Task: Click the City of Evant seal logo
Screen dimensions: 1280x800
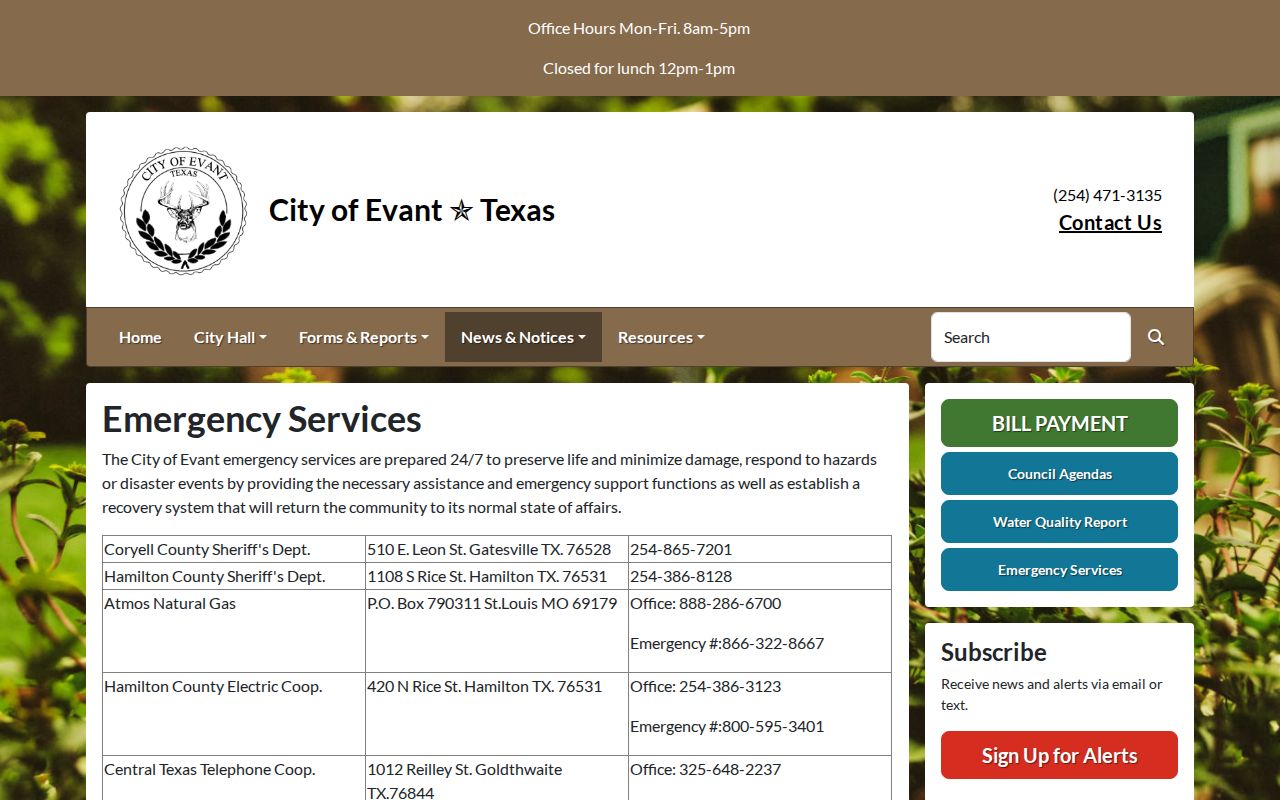Action: click(183, 211)
